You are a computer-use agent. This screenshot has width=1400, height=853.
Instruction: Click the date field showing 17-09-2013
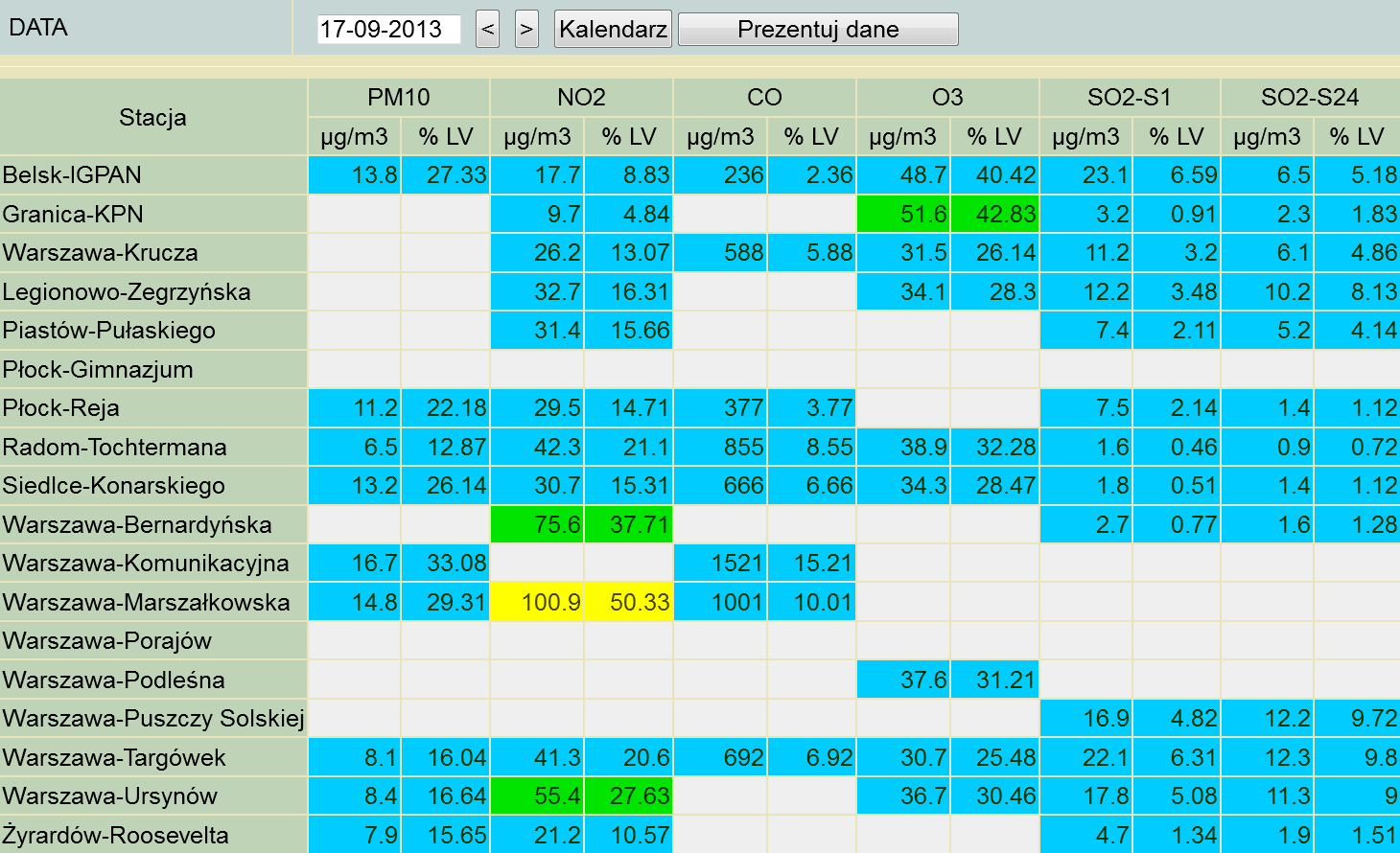tap(388, 29)
